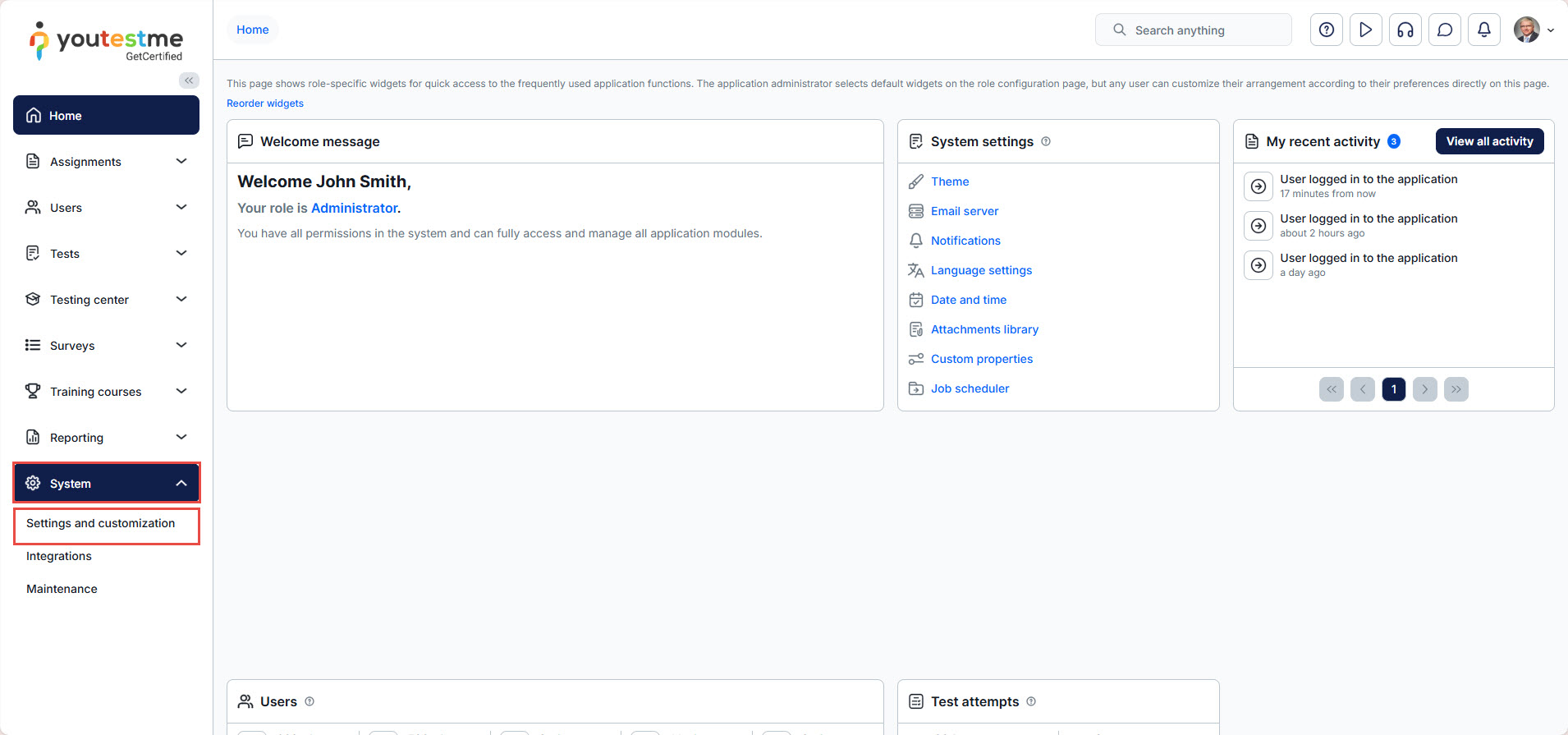Open the user profile avatar menu
This screenshot has height=735, width=1568.
tap(1527, 30)
